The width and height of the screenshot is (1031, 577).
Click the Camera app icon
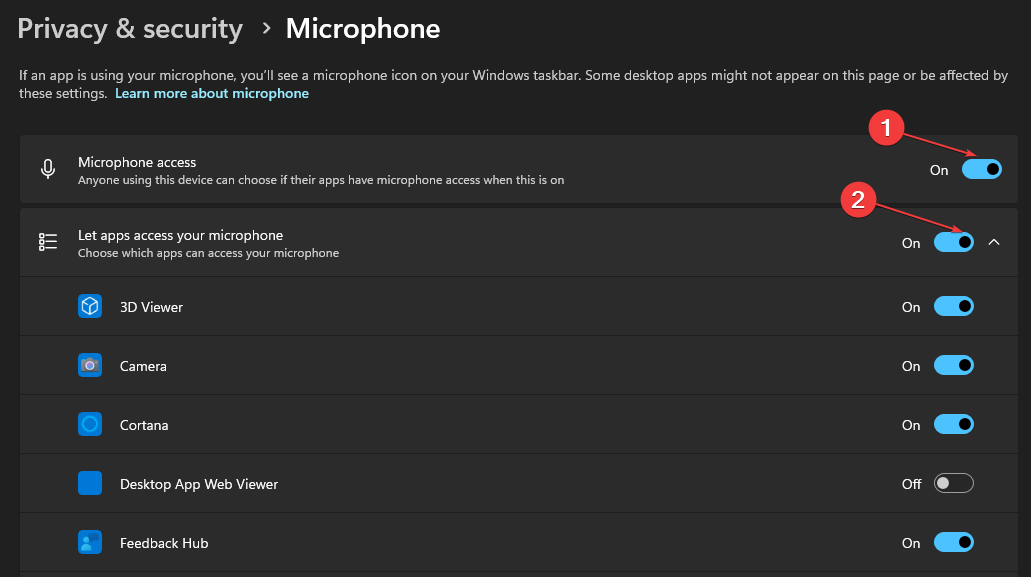coord(90,365)
